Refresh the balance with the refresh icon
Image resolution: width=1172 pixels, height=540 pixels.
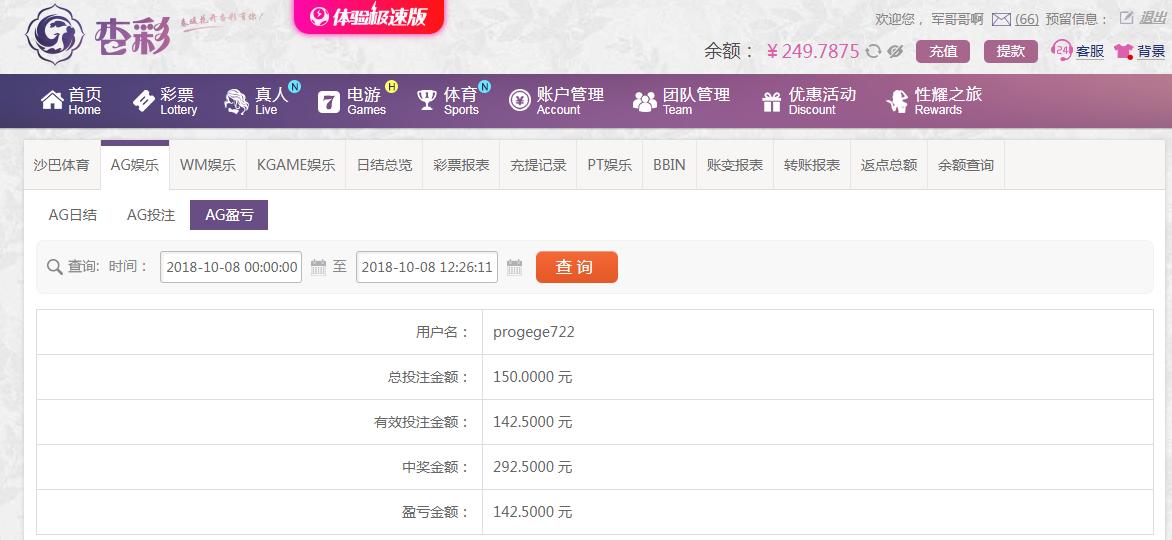(873, 51)
